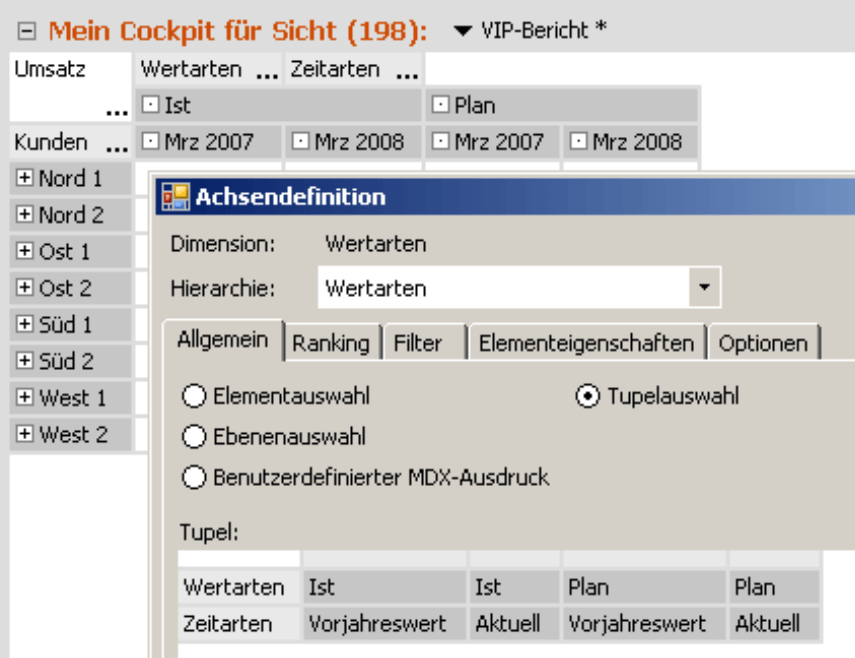Expand the Nord 1 customer row

point(25,179)
